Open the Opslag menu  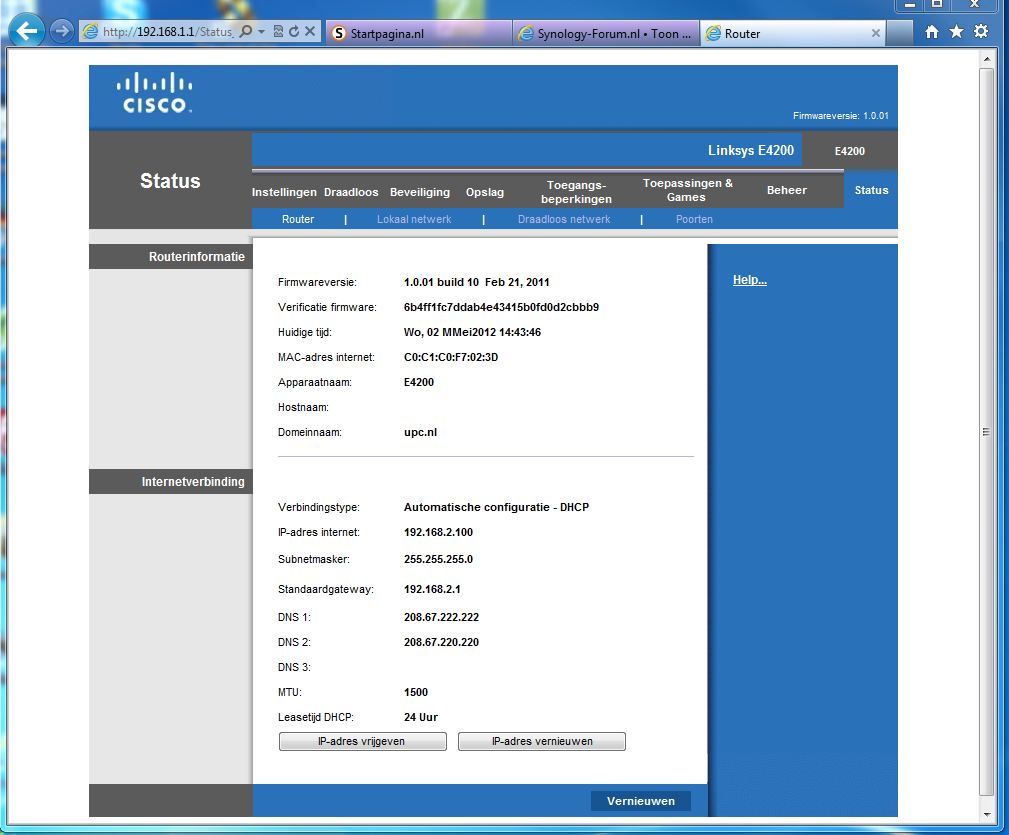[x=485, y=192]
